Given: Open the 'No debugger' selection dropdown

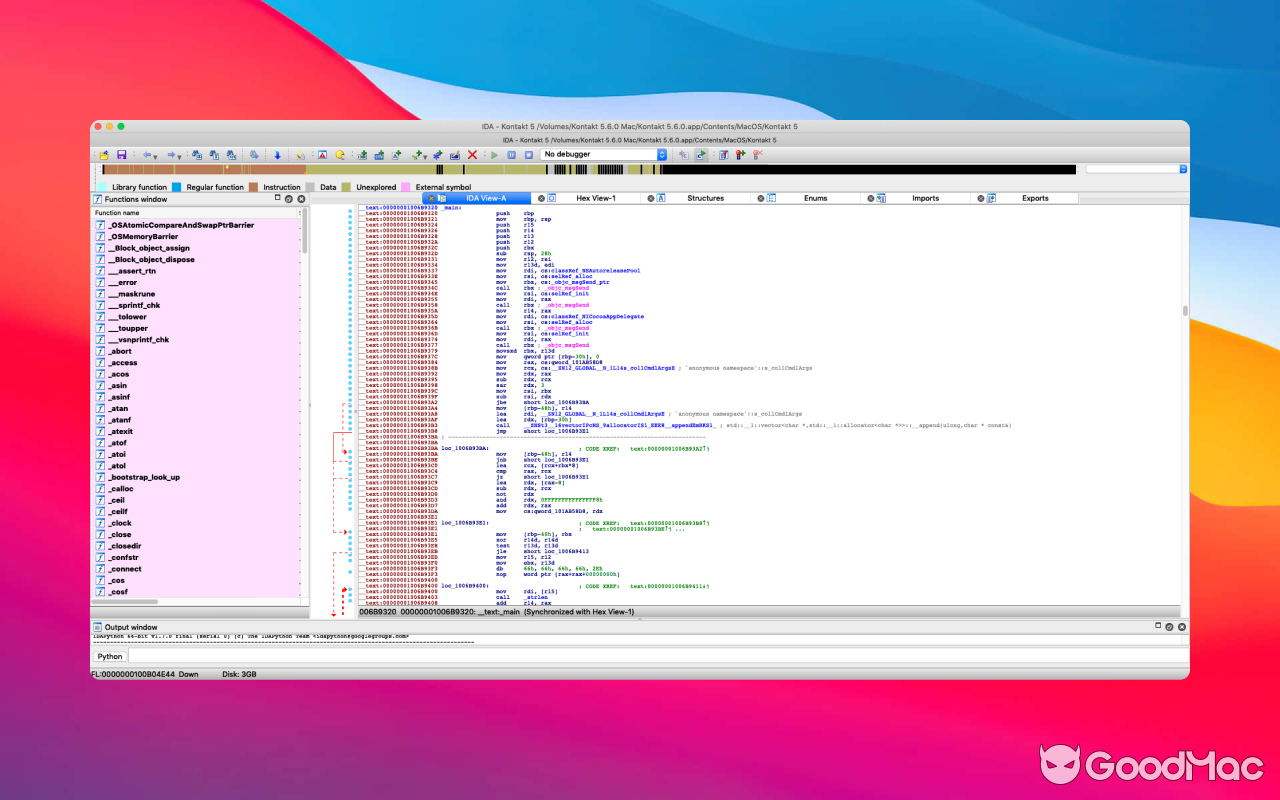Looking at the screenshot, I should pos(660,154).
